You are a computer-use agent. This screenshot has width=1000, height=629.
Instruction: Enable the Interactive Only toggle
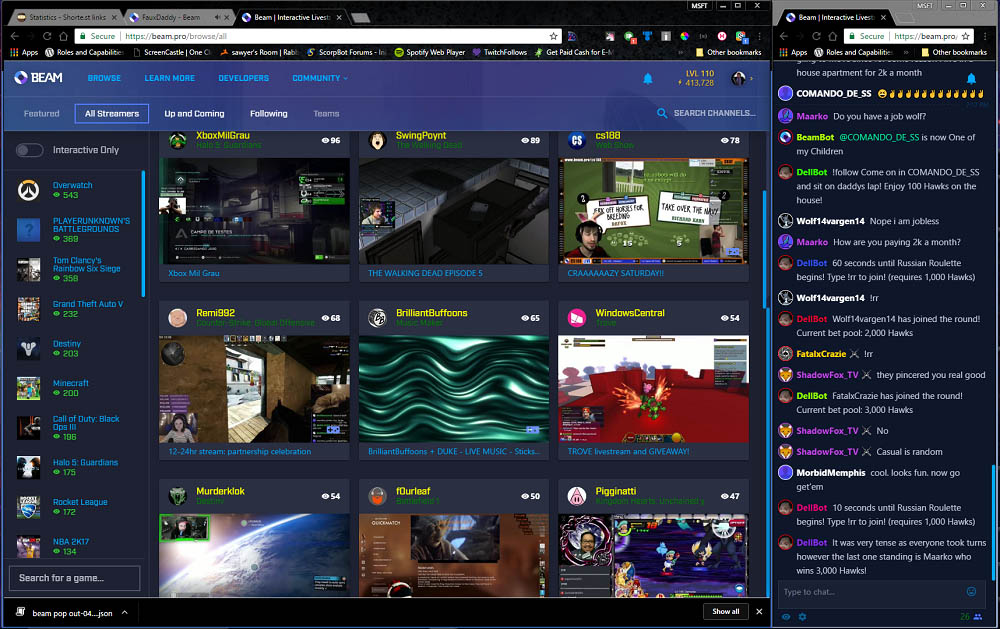[x=30, y=148]
